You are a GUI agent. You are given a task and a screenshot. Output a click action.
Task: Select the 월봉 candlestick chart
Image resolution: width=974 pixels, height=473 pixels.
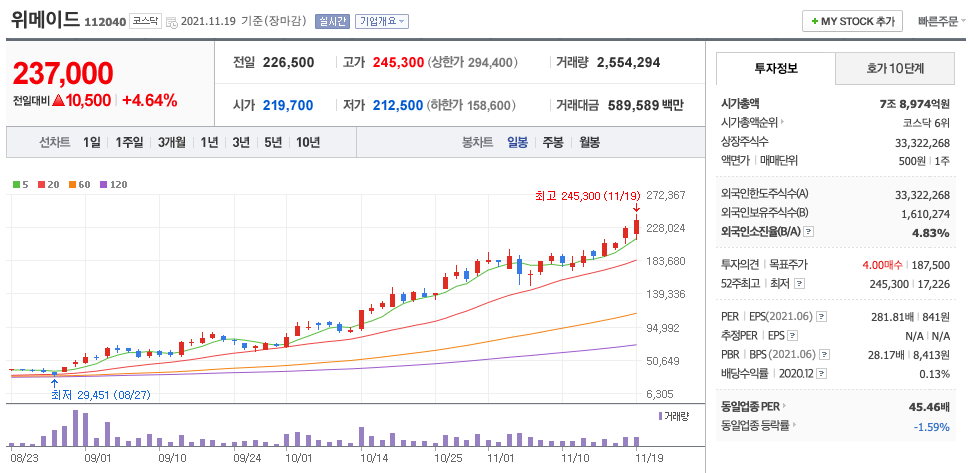coord(589,142)
